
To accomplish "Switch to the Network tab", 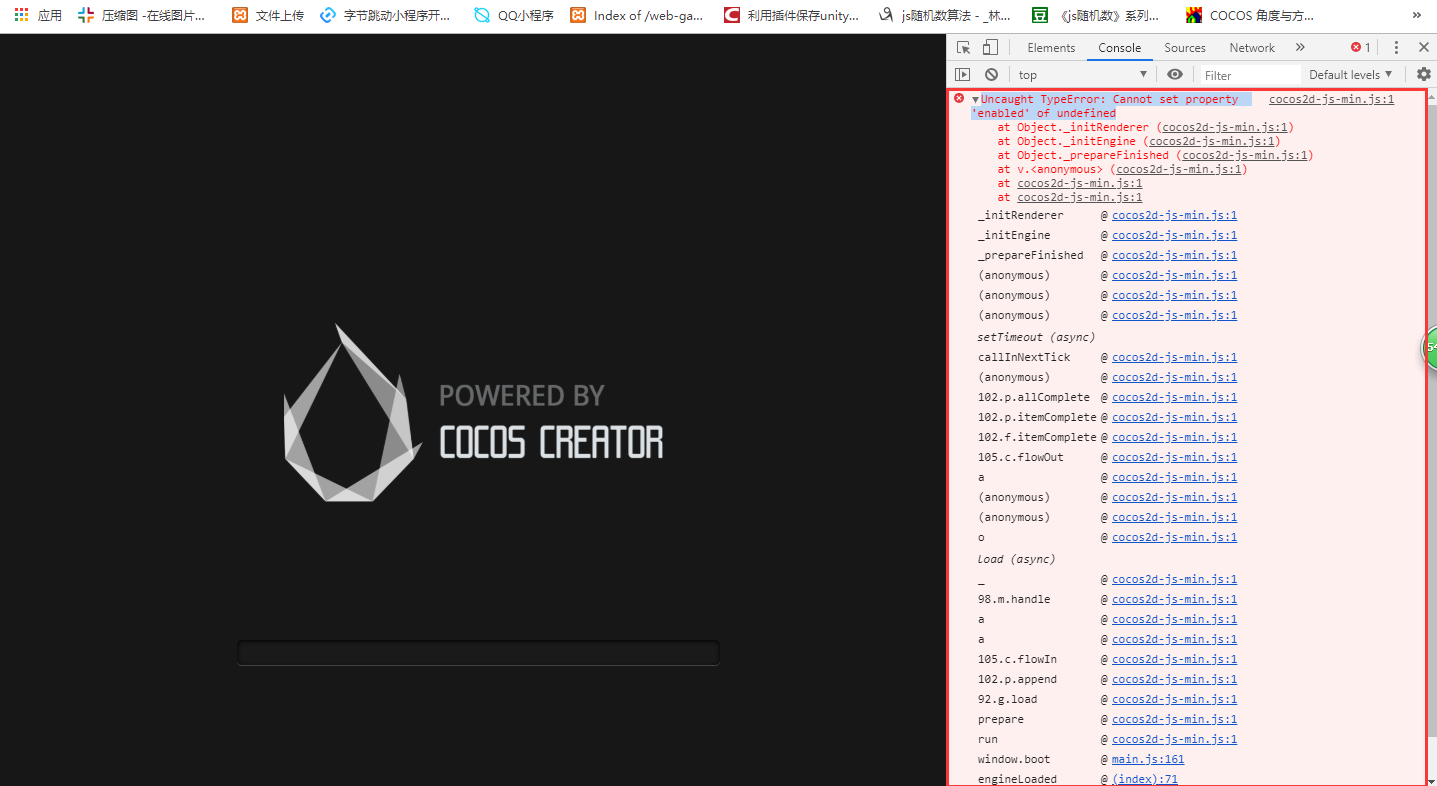I will (1252, 48).
